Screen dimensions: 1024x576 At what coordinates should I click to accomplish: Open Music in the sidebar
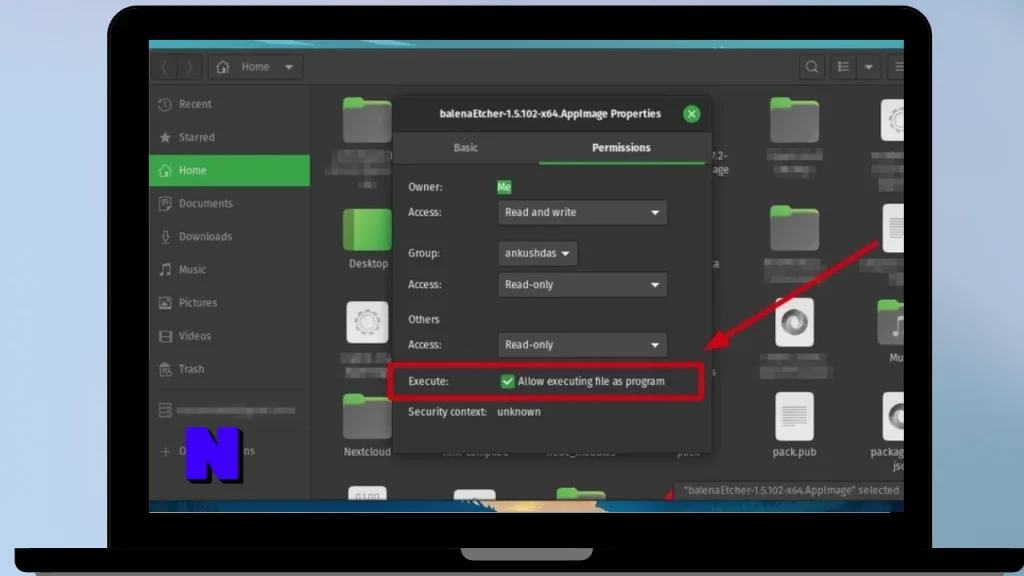tap(229, 270)
